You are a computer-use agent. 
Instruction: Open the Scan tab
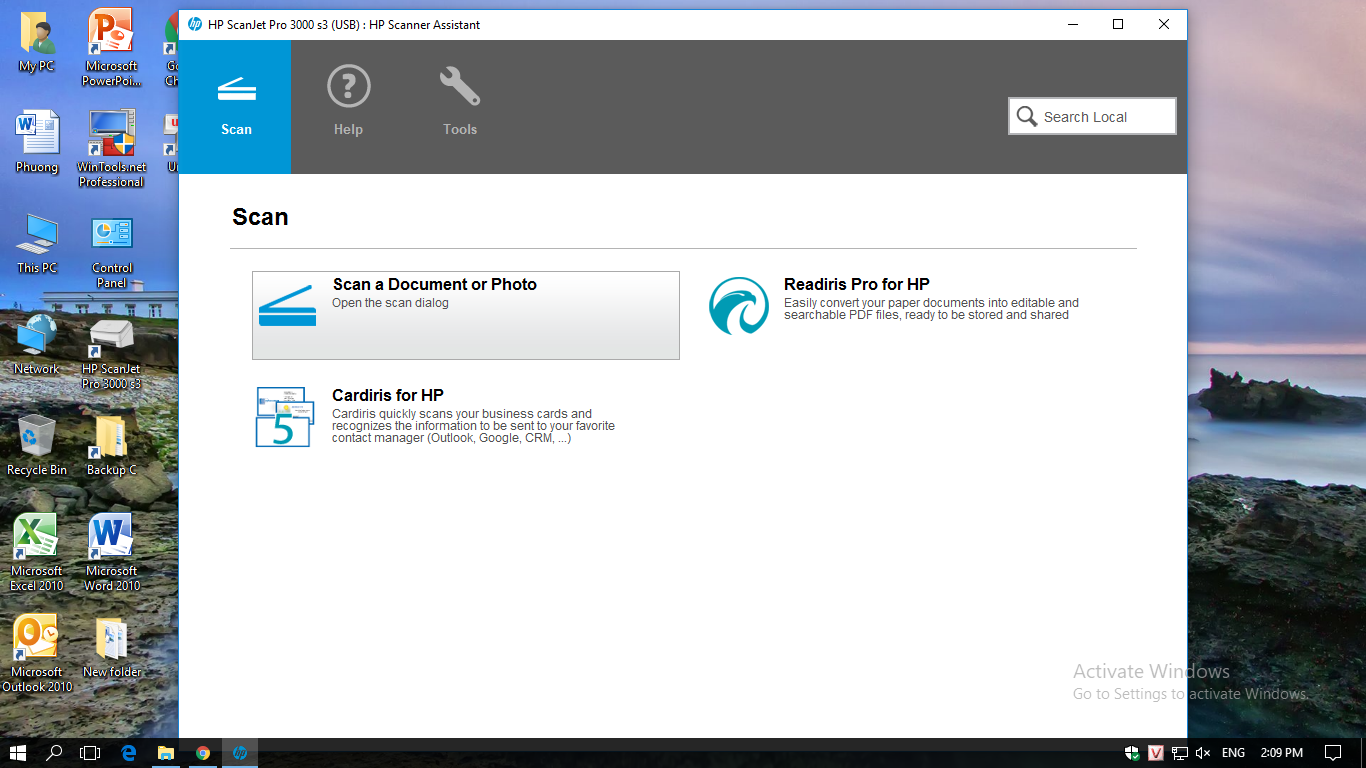[236, 107]
